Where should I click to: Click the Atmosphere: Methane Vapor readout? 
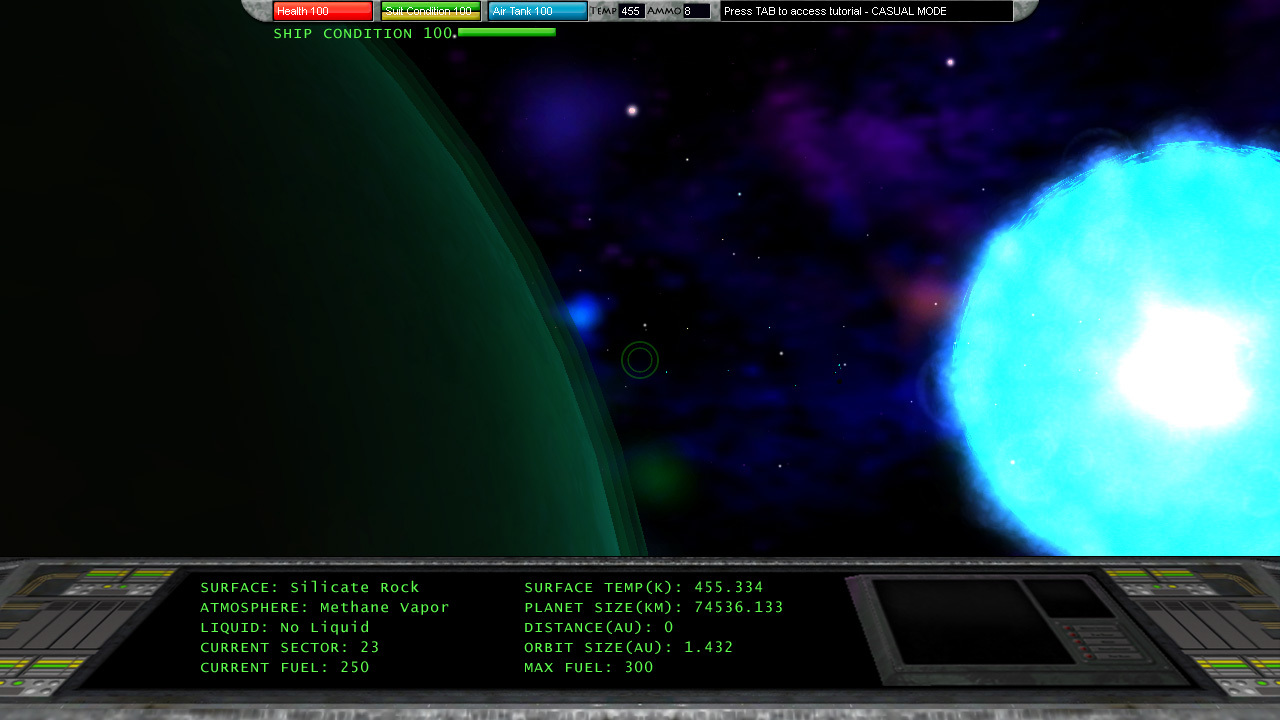pos(325,608)
